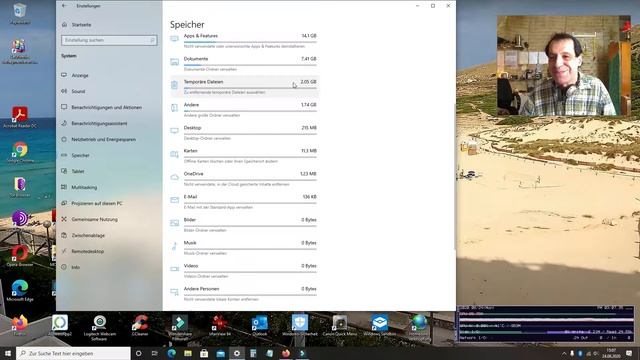
Task: Open Windows Start menu
Action: (7, 353)
